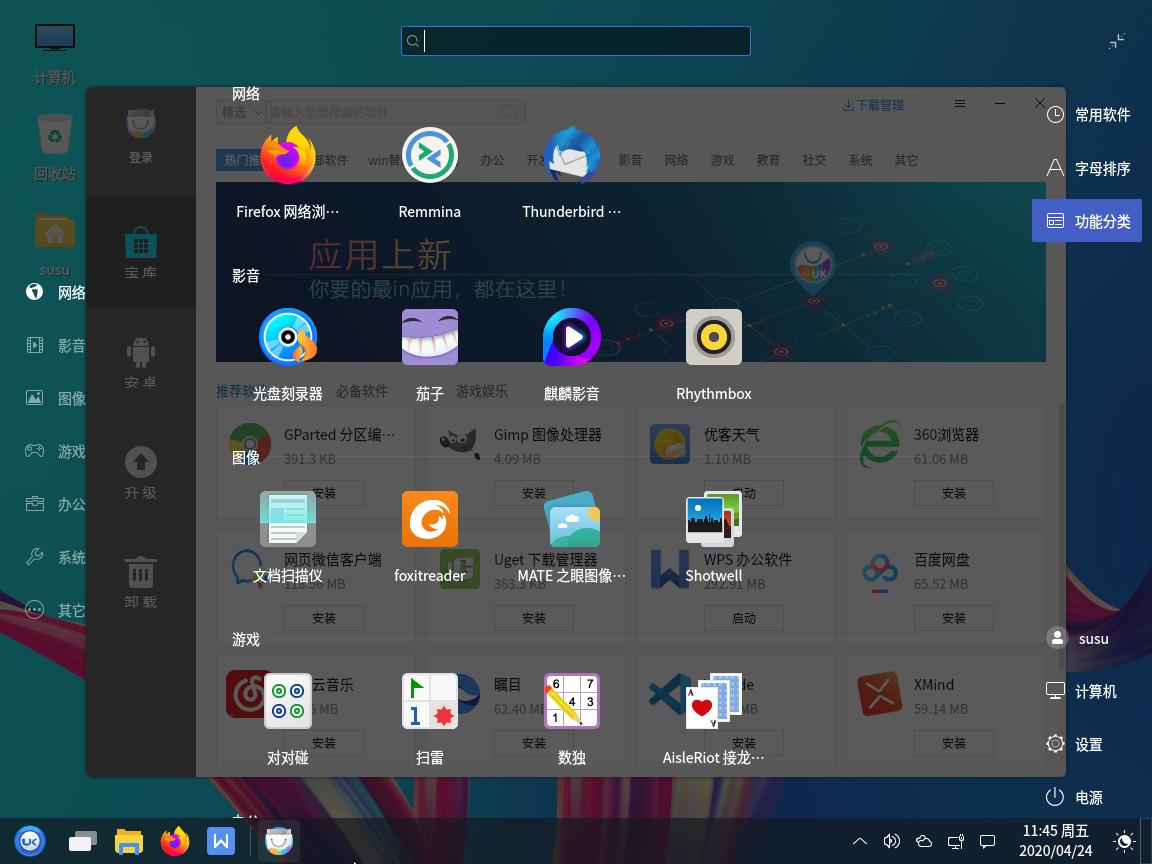Screen dimensions: 1152x864
Task: Open the hamburger menu of software center
Action: pos(960,104)
